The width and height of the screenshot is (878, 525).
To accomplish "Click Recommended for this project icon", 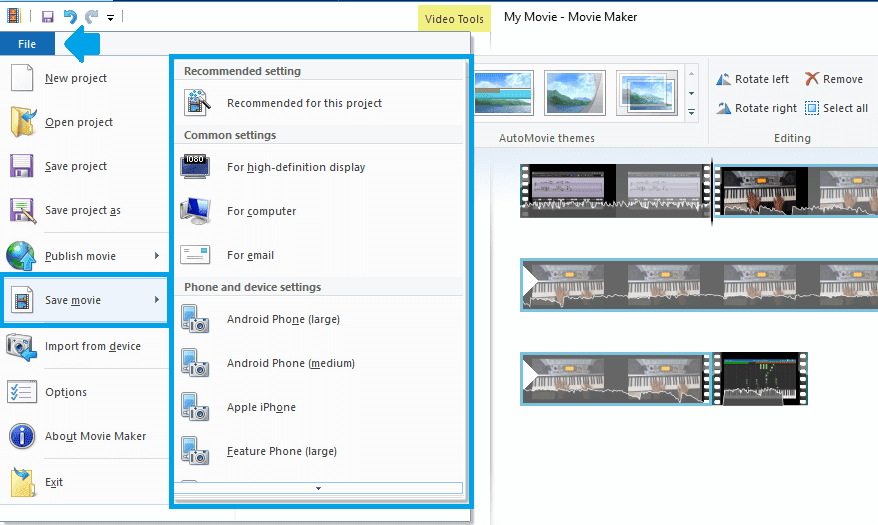I will tap(197, 103).
